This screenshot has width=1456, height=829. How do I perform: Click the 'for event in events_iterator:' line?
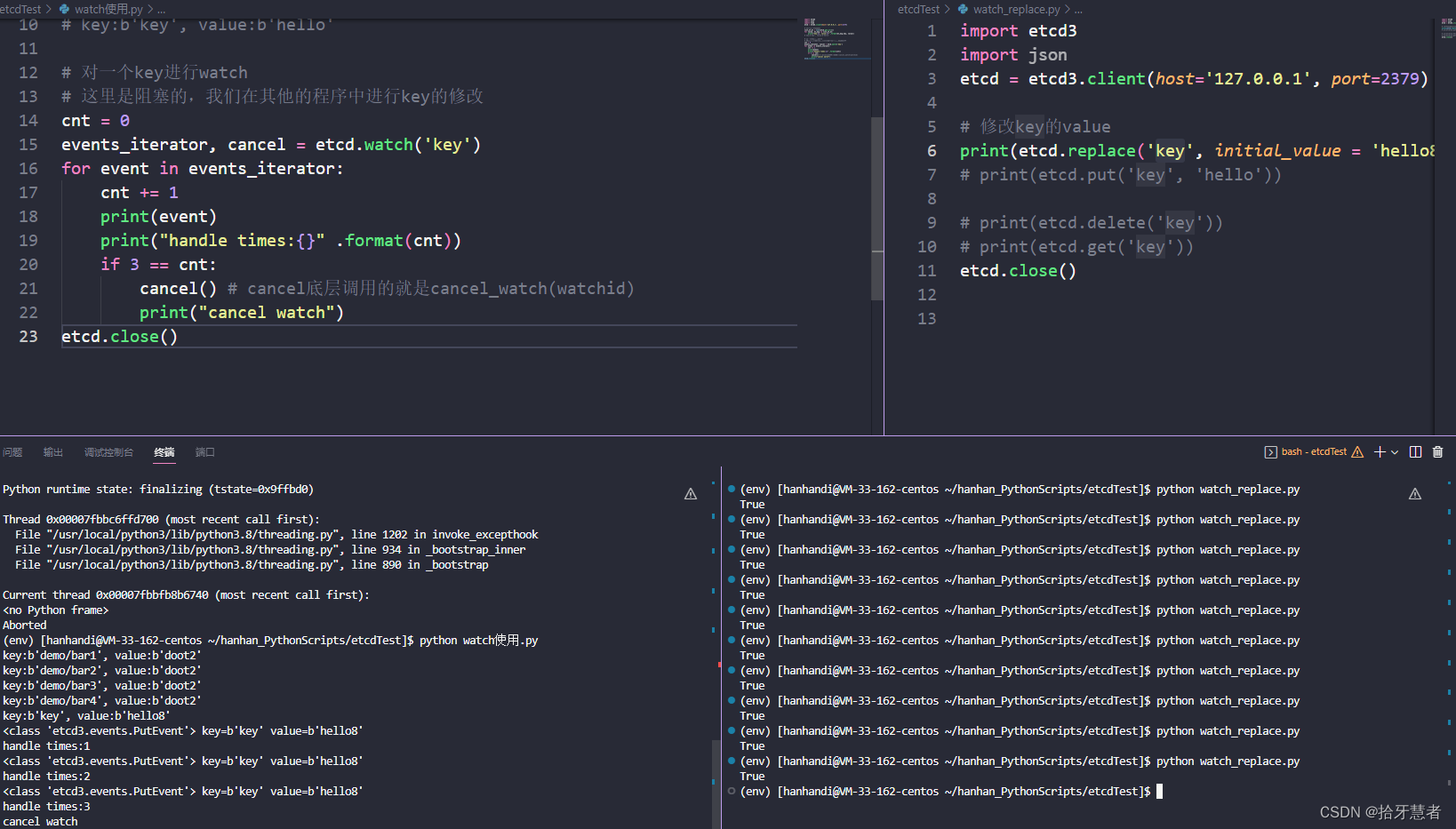[x=202, y=169]
